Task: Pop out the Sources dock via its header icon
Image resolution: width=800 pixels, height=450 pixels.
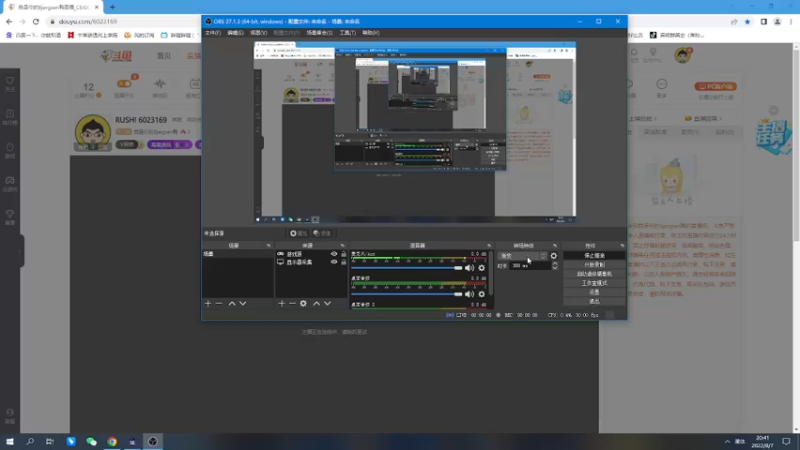Action: pyautogui.click(x=342, y=245)
